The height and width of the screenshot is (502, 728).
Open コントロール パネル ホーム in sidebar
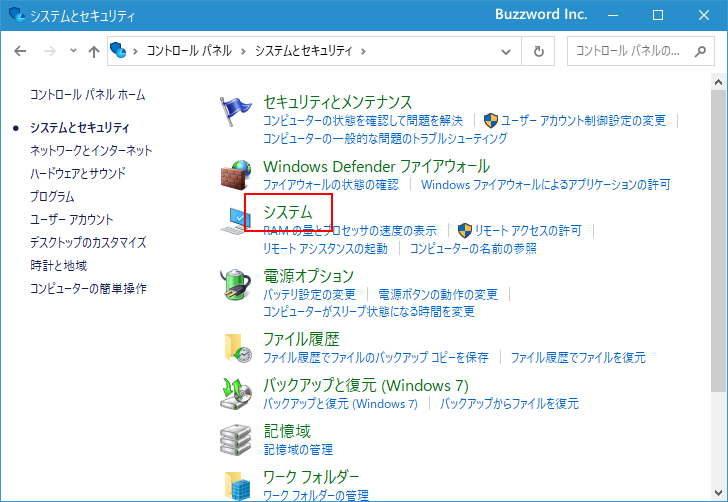coord(88,95)
